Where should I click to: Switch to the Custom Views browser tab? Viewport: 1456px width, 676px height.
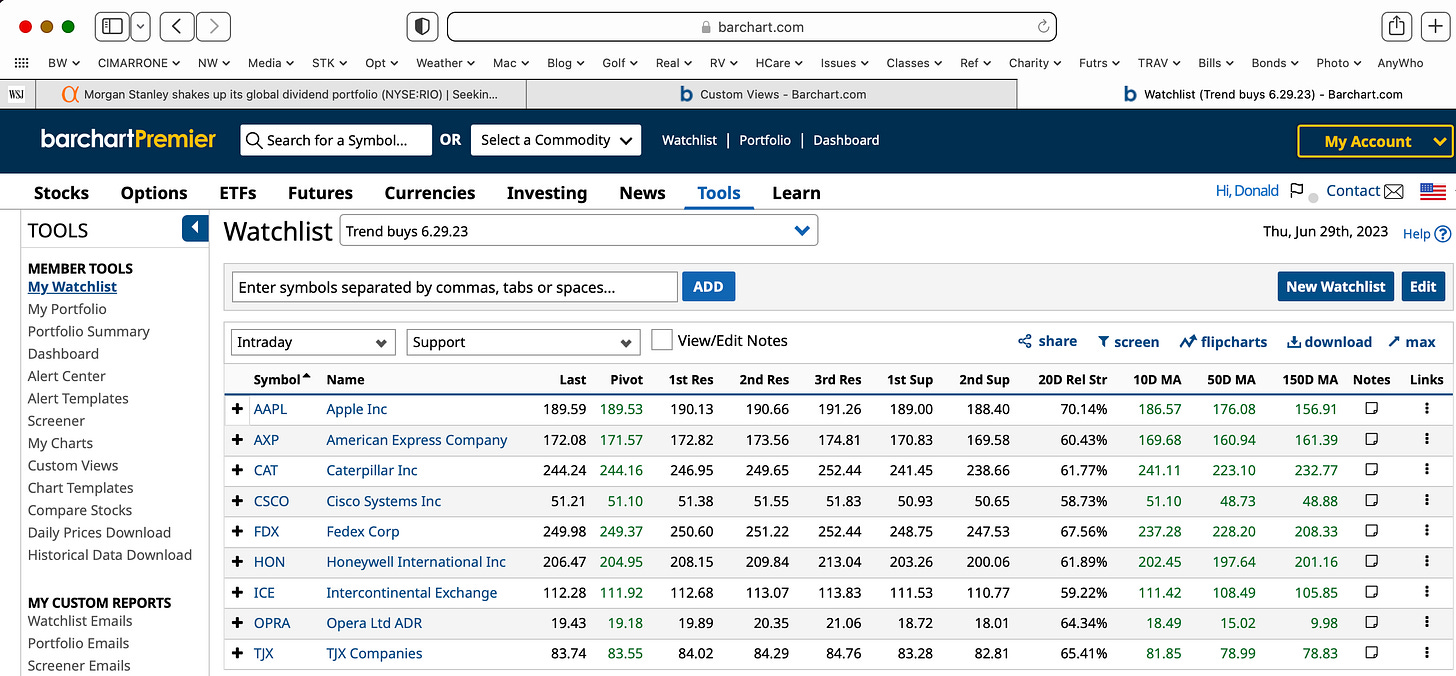771,94
